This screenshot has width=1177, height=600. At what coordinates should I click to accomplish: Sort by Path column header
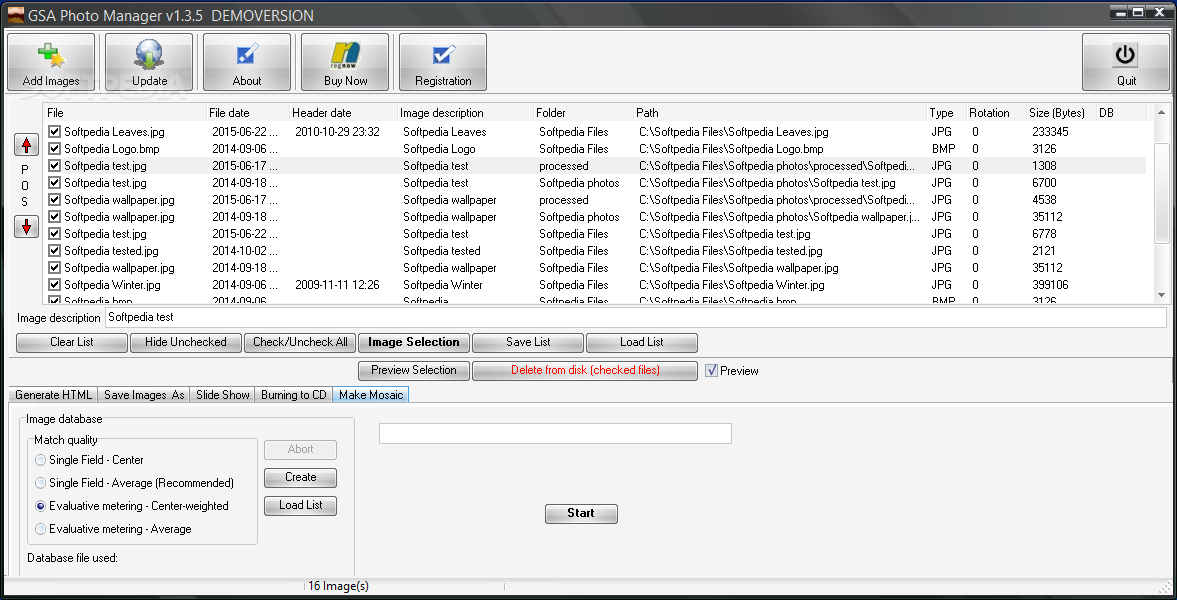(780, 113)
